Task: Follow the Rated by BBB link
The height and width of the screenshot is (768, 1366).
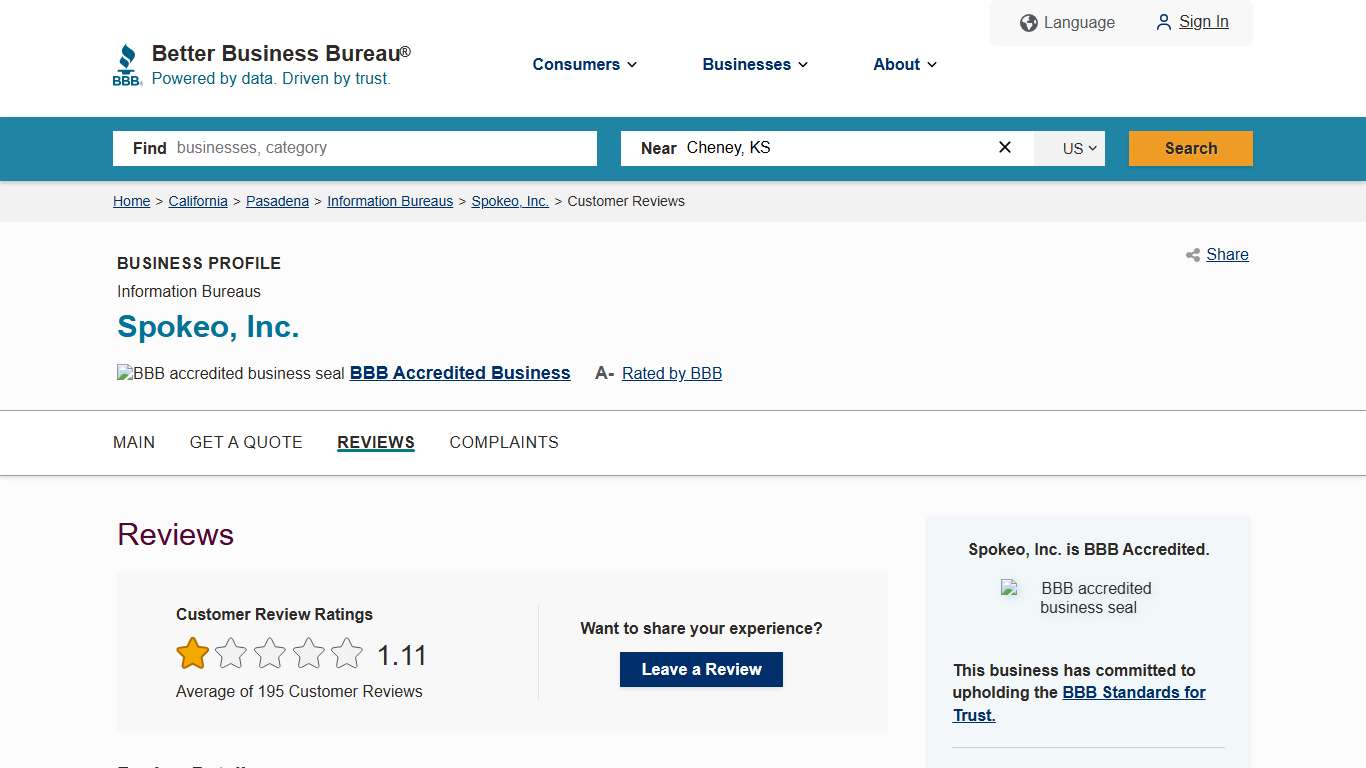Action: 671,373
